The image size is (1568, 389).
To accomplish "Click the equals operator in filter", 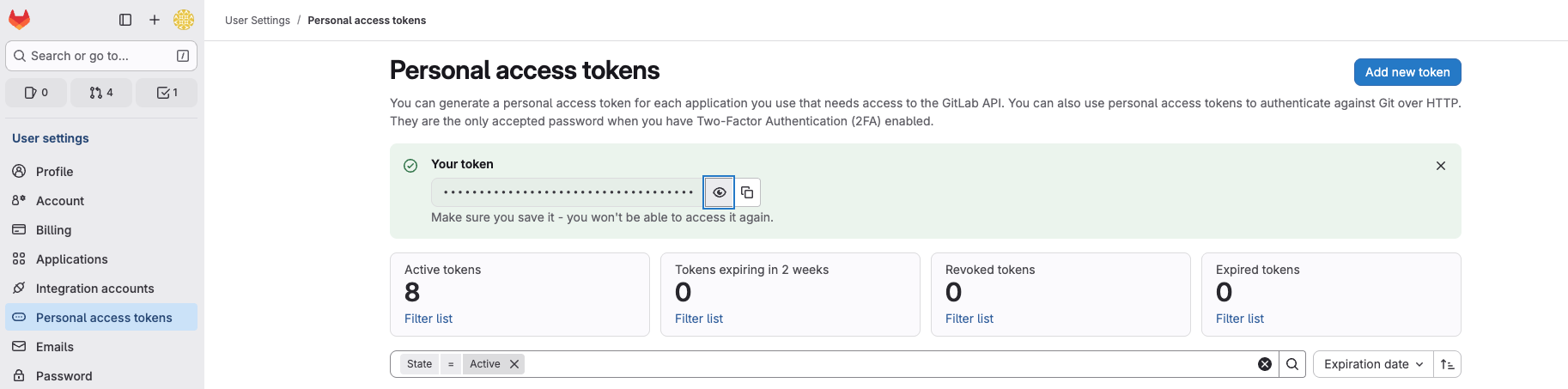I will [451, 364].
